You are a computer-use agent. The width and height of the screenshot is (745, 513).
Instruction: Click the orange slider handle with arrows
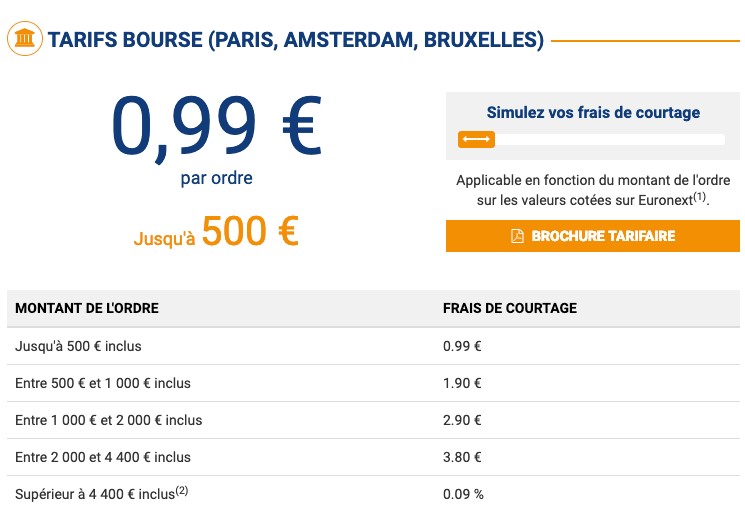tap(476, 139)
